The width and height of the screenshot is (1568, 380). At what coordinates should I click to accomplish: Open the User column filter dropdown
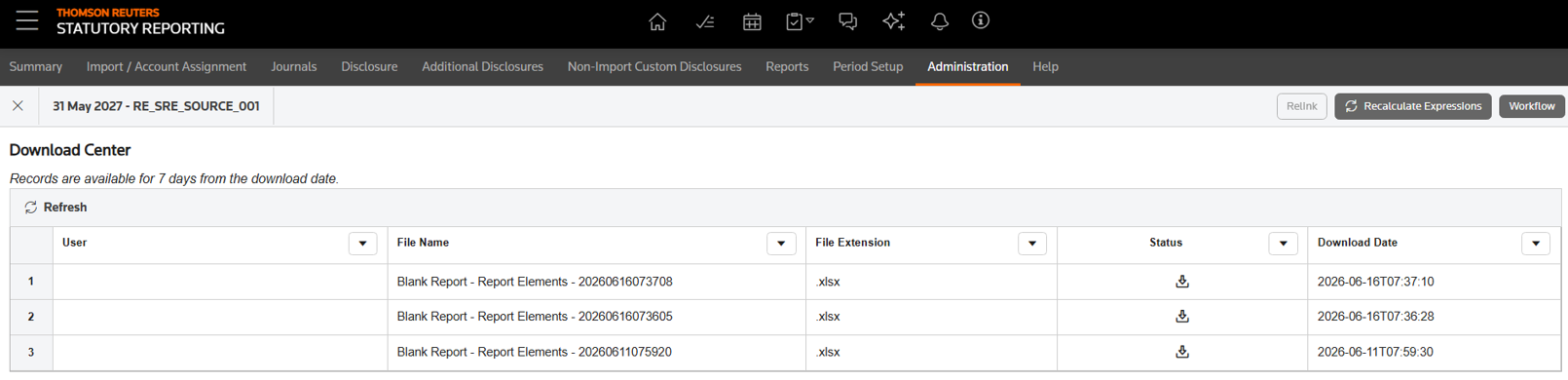[362, 244]
